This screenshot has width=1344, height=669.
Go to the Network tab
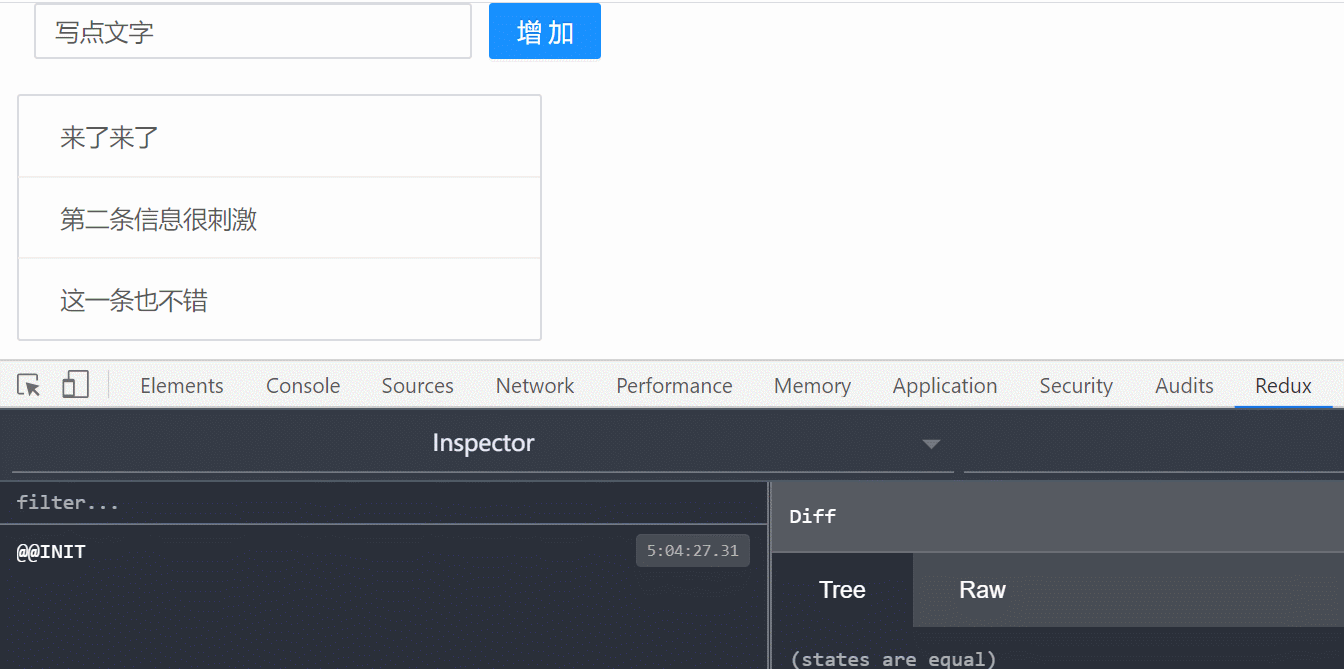point(535,386)
